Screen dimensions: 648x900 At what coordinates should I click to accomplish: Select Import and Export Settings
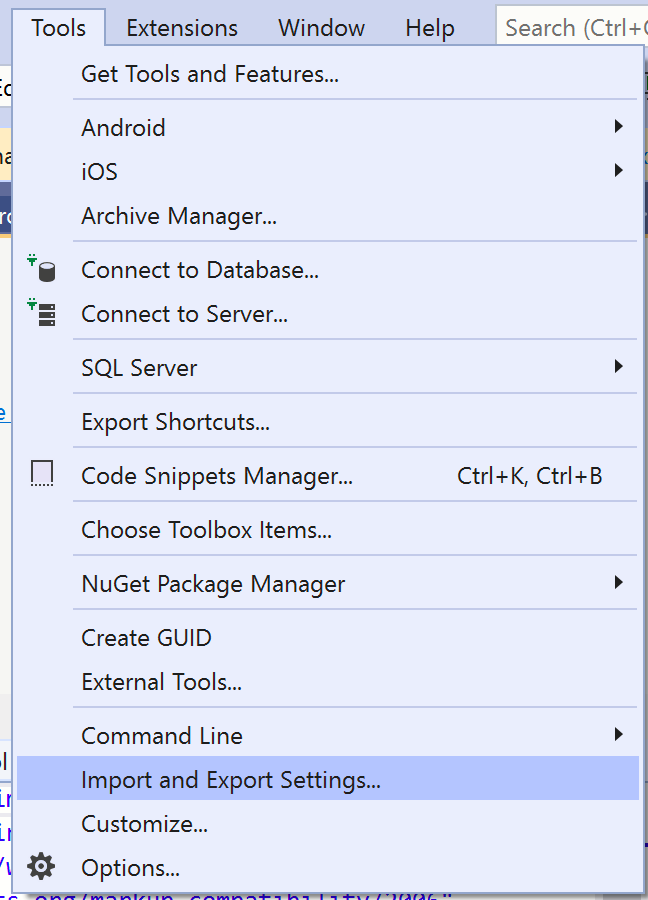pos(328,778)
